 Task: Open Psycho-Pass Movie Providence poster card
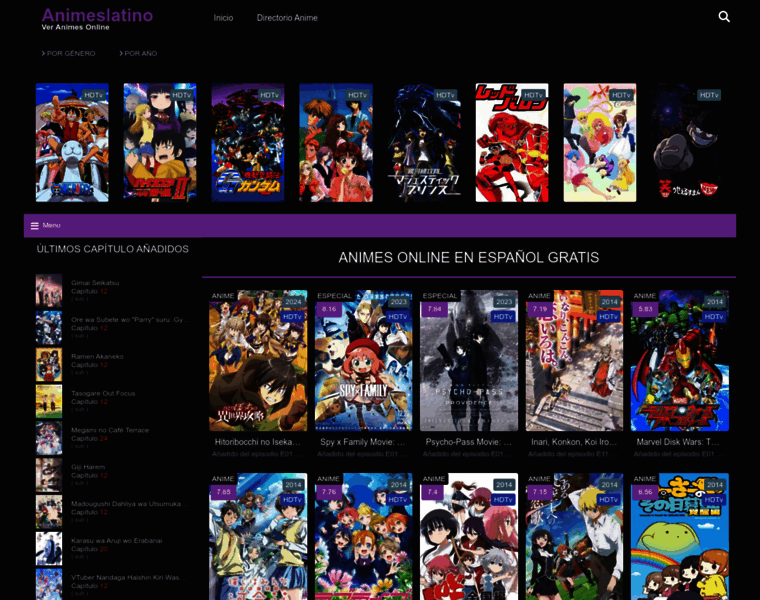coord(469,361)
